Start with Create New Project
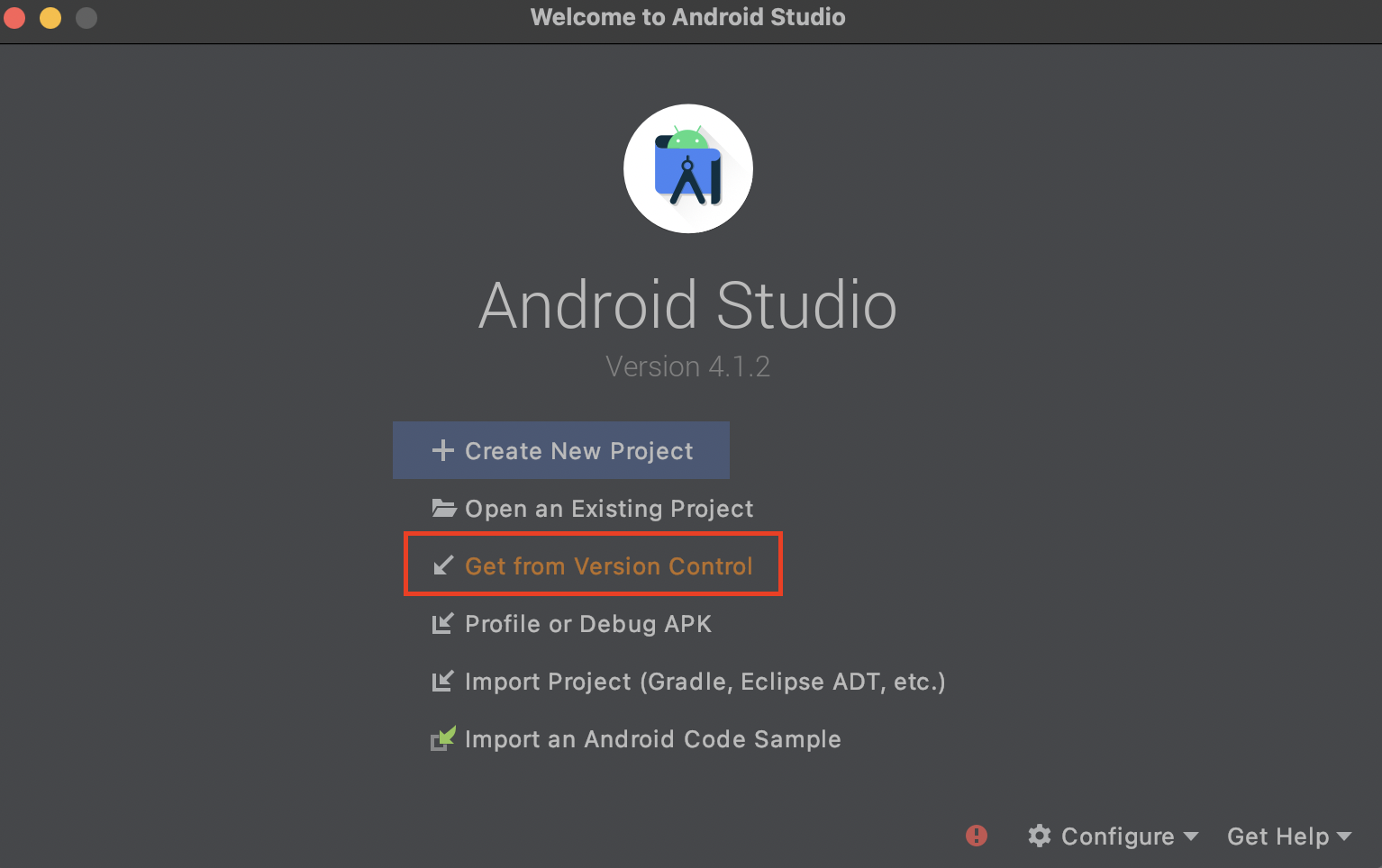 560,450
